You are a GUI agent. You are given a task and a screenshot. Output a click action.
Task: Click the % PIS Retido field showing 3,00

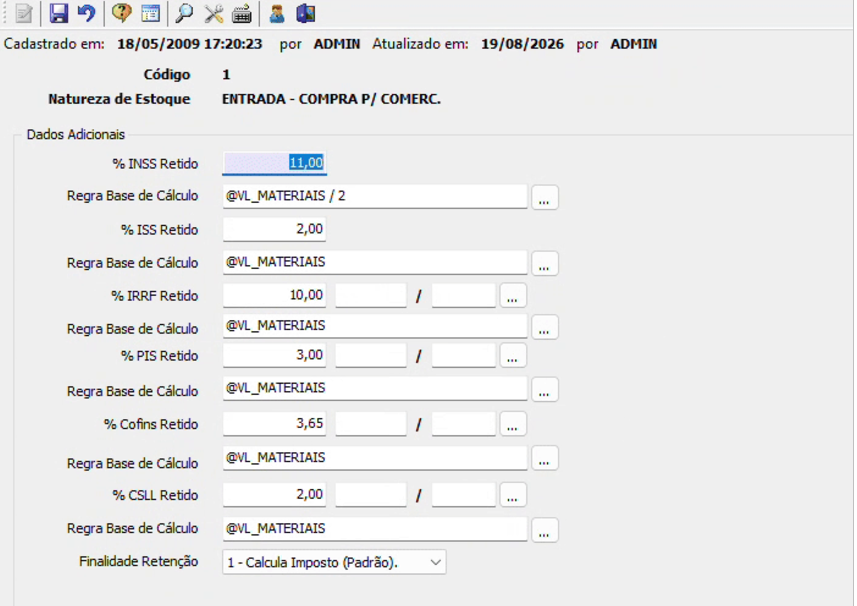click(274, 355)
